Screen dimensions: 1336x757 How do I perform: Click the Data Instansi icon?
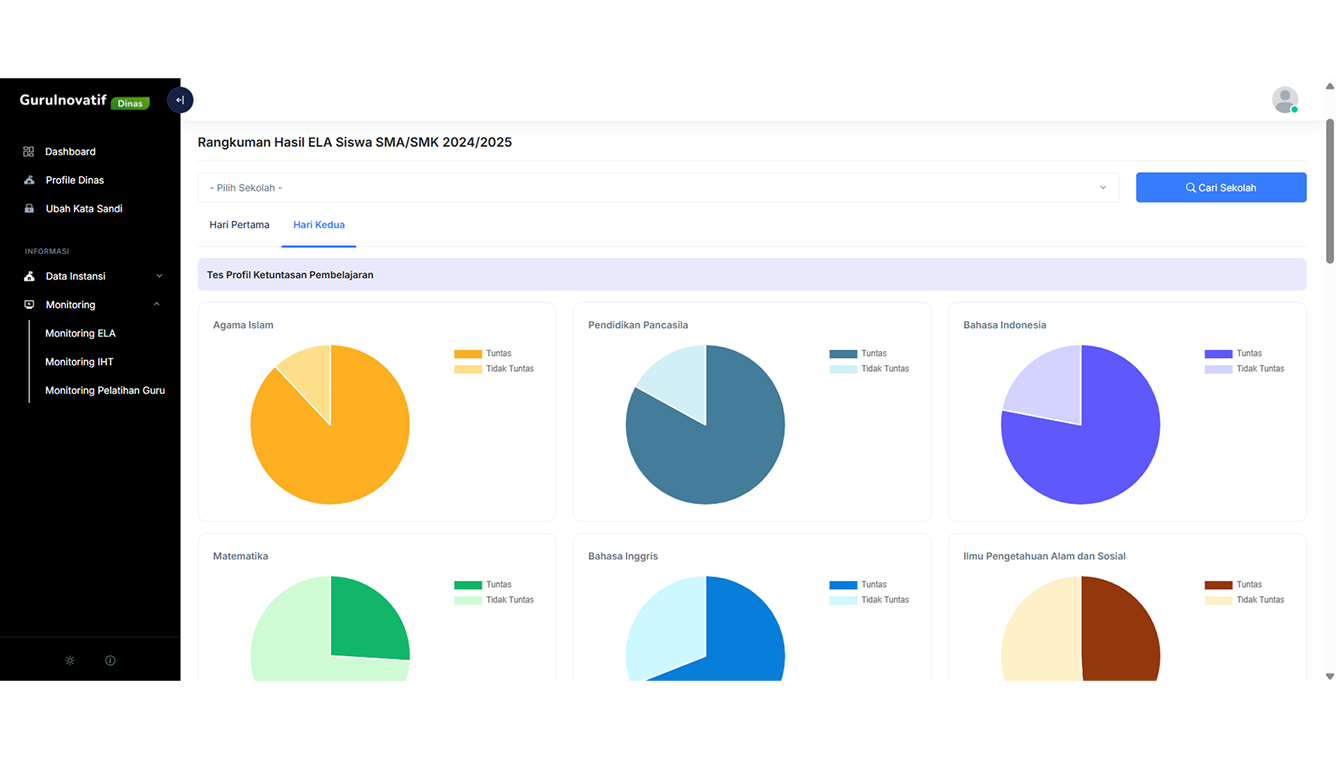coord(29,276)
